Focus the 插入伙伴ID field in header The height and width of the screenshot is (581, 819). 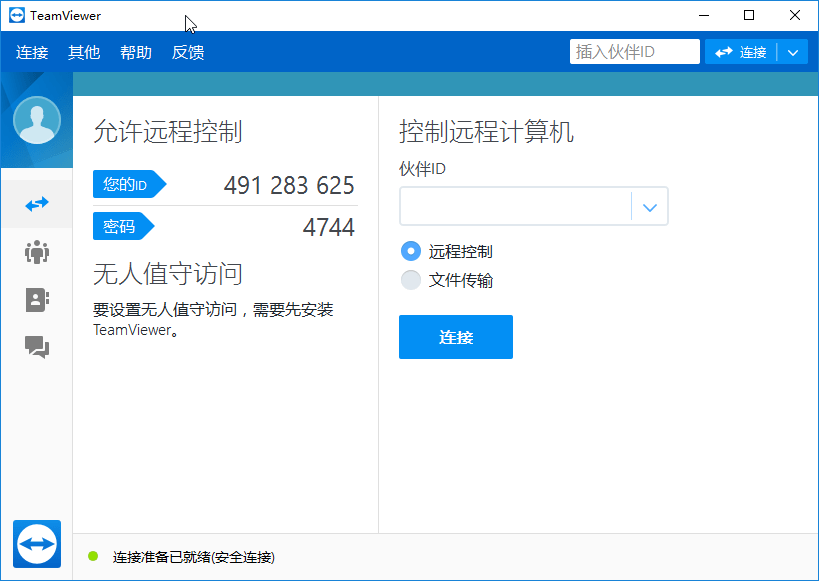click(x=634, y=52)
